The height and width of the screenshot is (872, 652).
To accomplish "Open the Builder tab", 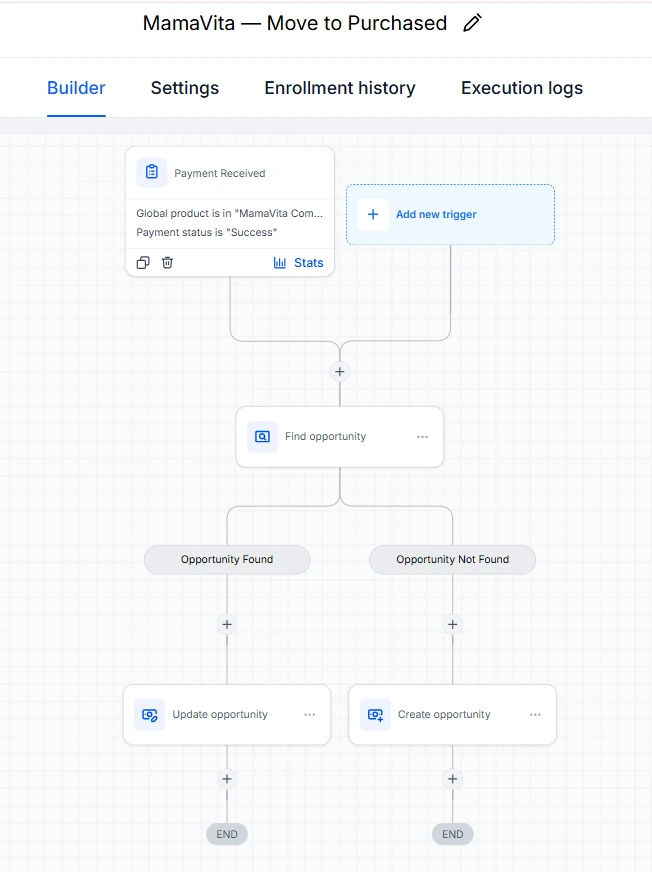I will point(76,88).
